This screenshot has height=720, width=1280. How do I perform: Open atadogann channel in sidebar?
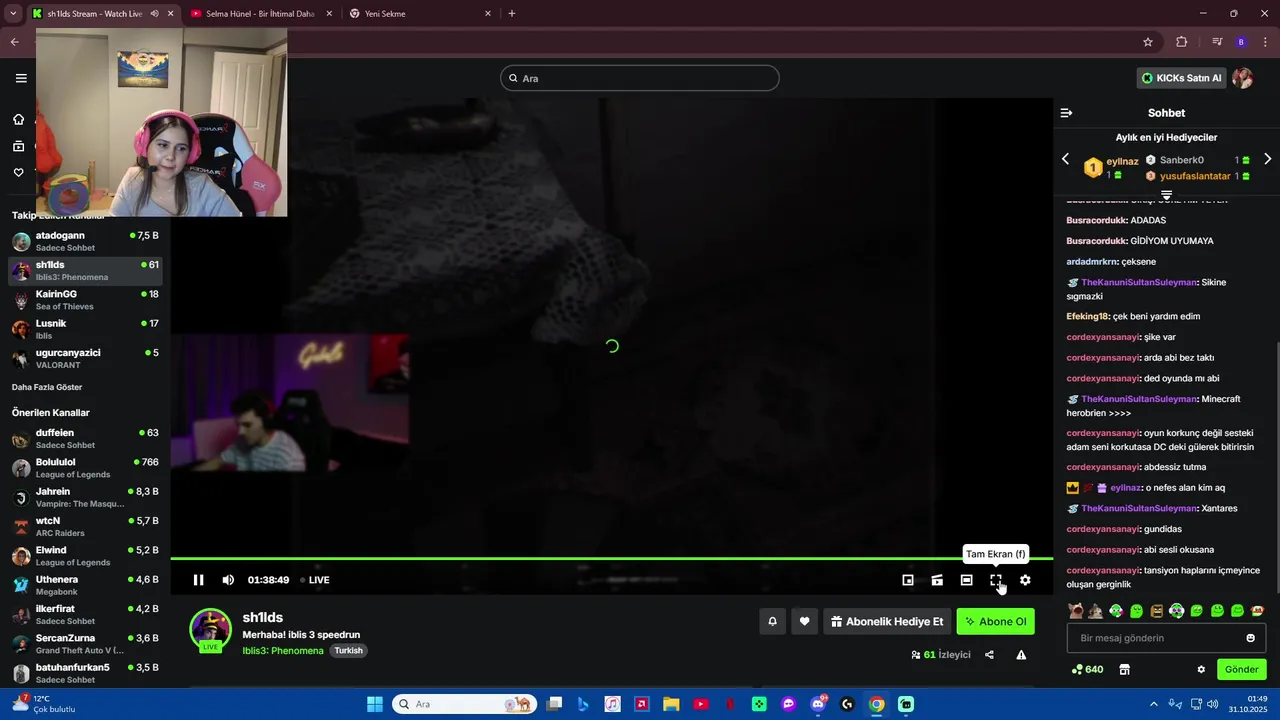click(85, 241)
